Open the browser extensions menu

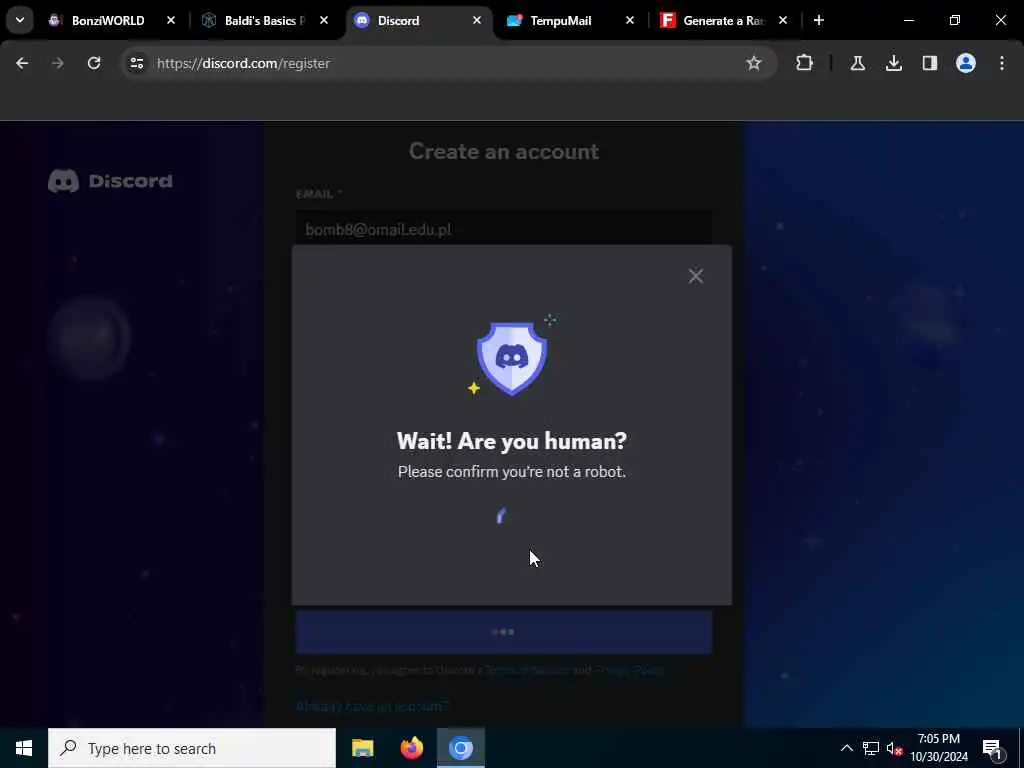805,63
